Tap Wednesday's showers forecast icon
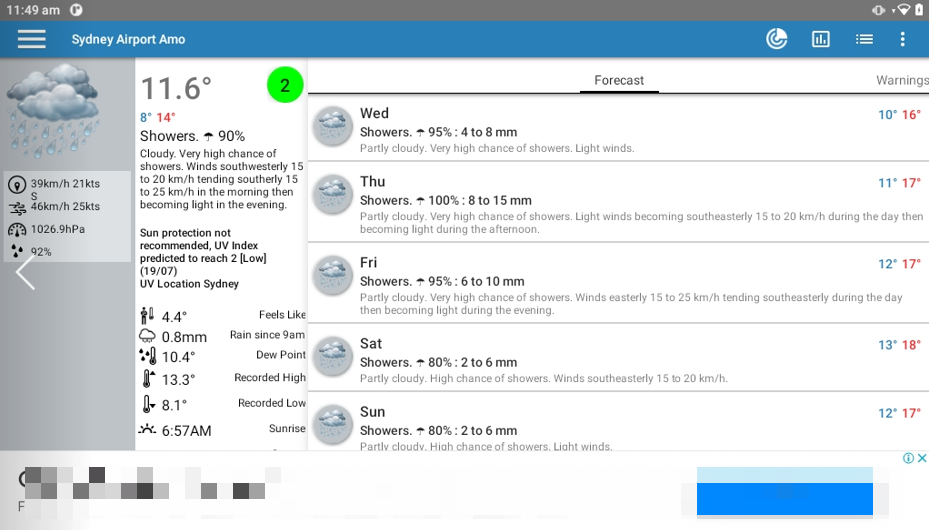The width and height of the screenshot is (929, 530). point(332,126)
